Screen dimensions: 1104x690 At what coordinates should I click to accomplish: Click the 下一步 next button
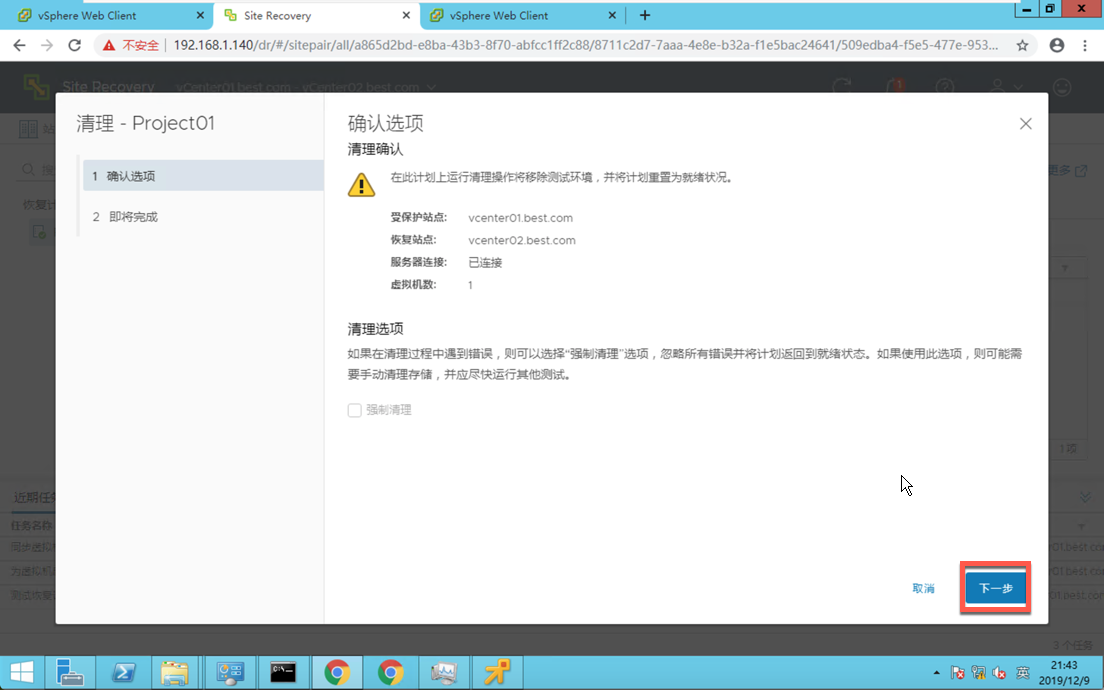pyautogui.click(x=995, y=588)
